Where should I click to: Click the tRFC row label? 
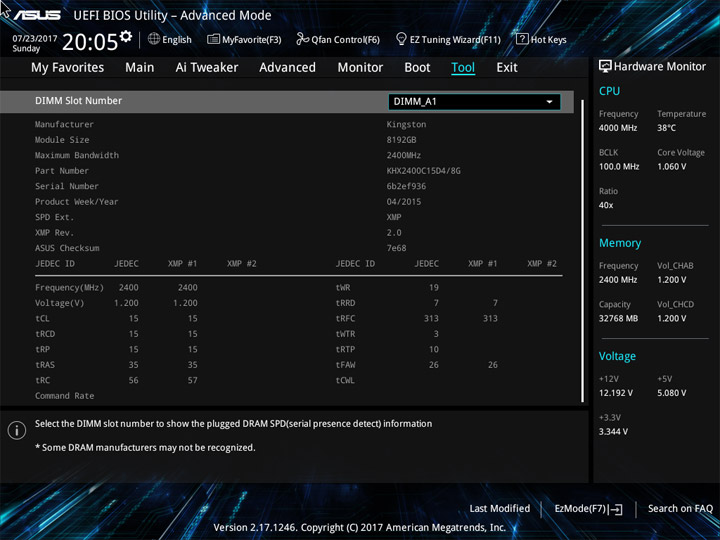(345, 318)
